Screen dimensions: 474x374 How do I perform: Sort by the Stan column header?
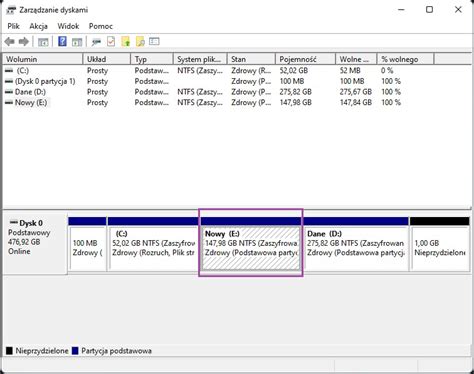pyautogui.click(x=251, y=59)
